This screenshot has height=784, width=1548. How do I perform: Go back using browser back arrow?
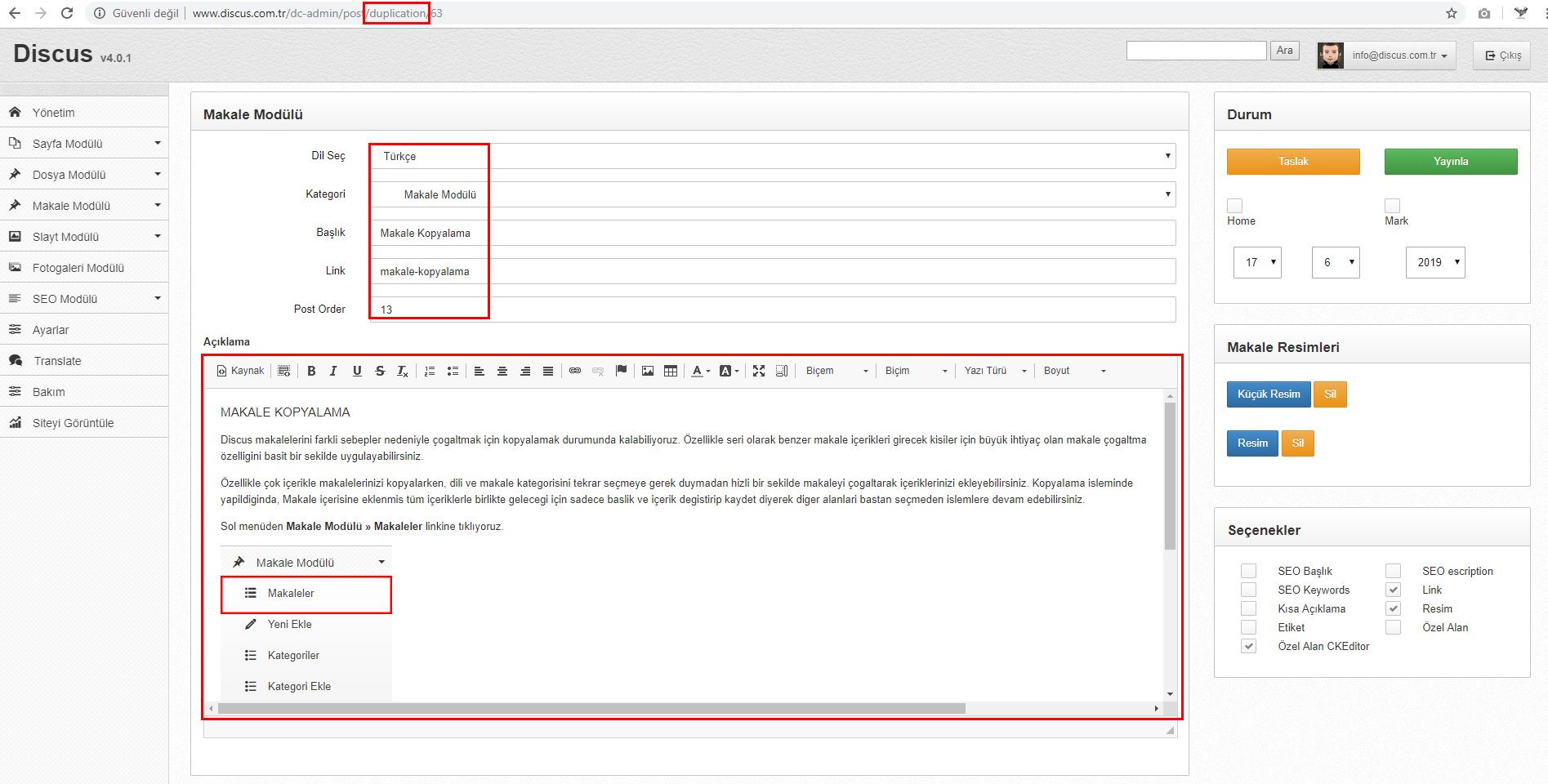pyautogui.click(x=15, y=13)
